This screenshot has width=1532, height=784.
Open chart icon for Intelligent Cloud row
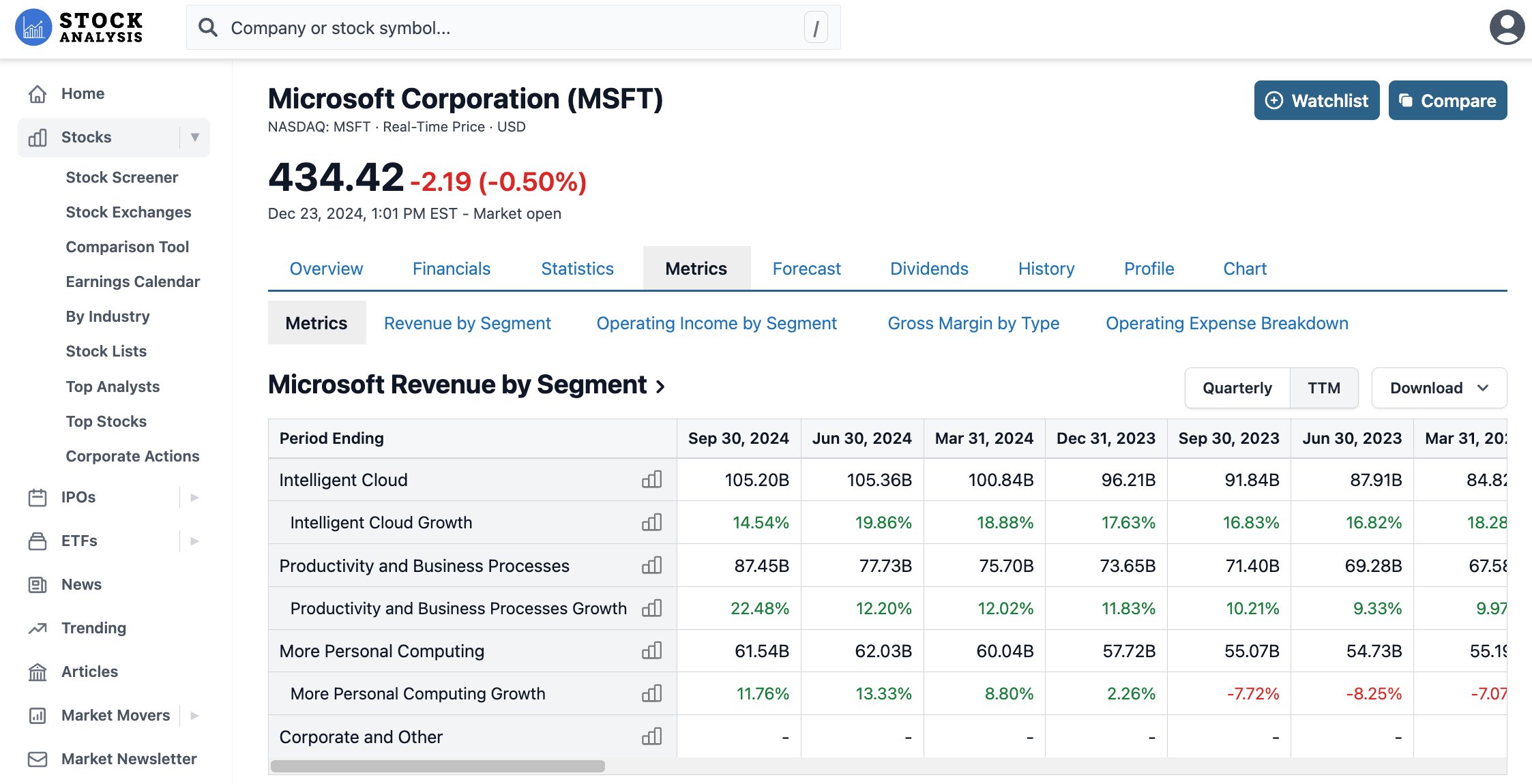pos(652,479)
